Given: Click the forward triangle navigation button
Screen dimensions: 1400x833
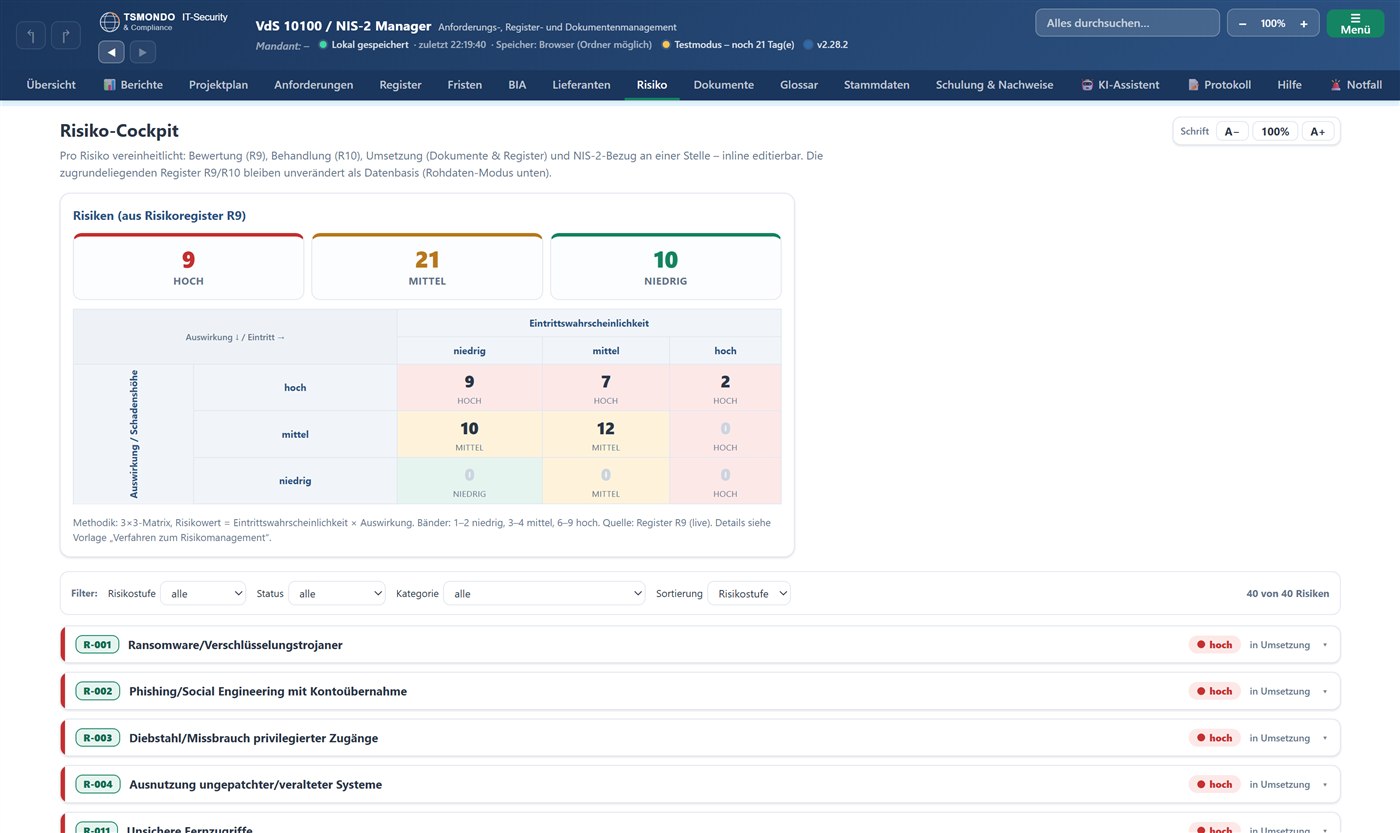Looking at the screenshot, I should 143,52.
